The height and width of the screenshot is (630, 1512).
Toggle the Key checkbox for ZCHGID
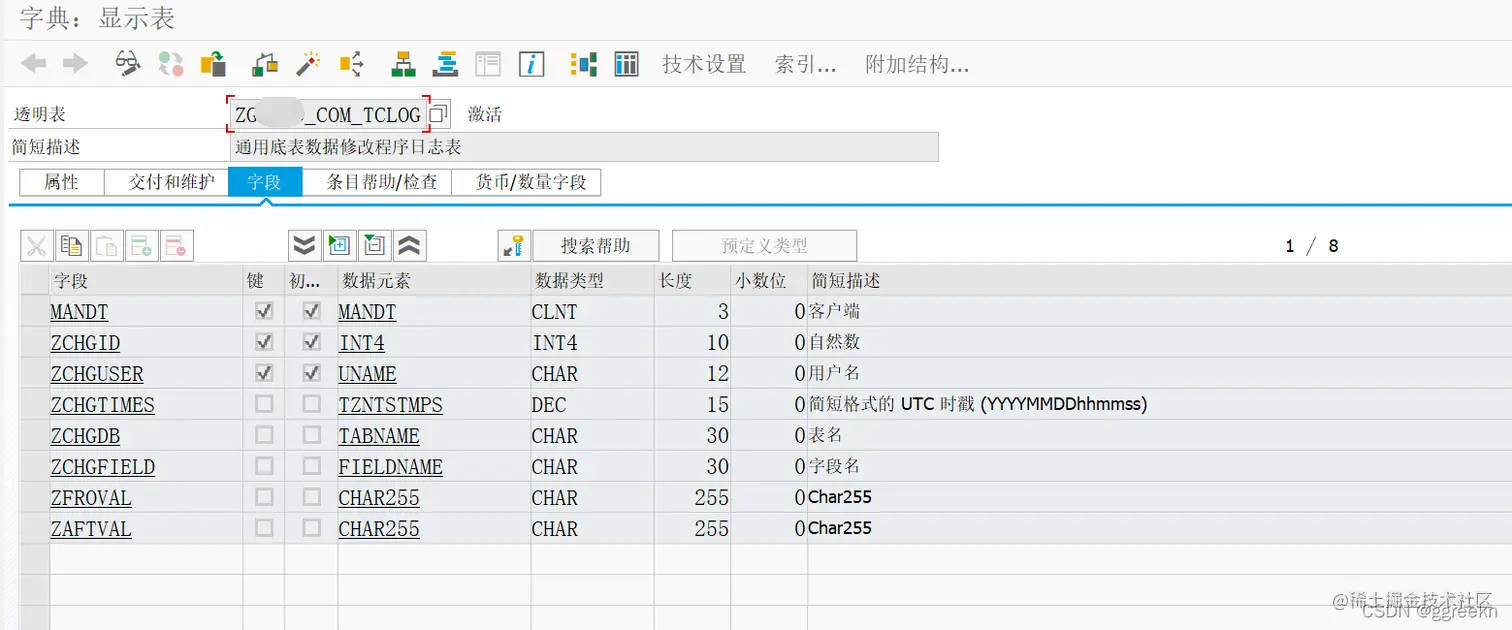[x=264, y=342]
